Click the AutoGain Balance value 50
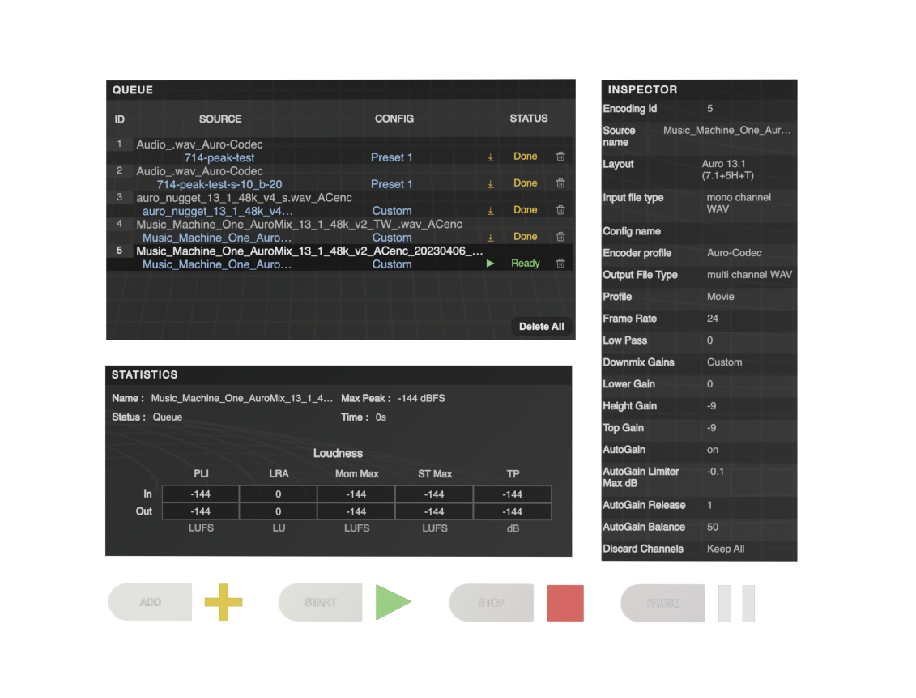This screenshot has height=698, width=916. [713, 527]
